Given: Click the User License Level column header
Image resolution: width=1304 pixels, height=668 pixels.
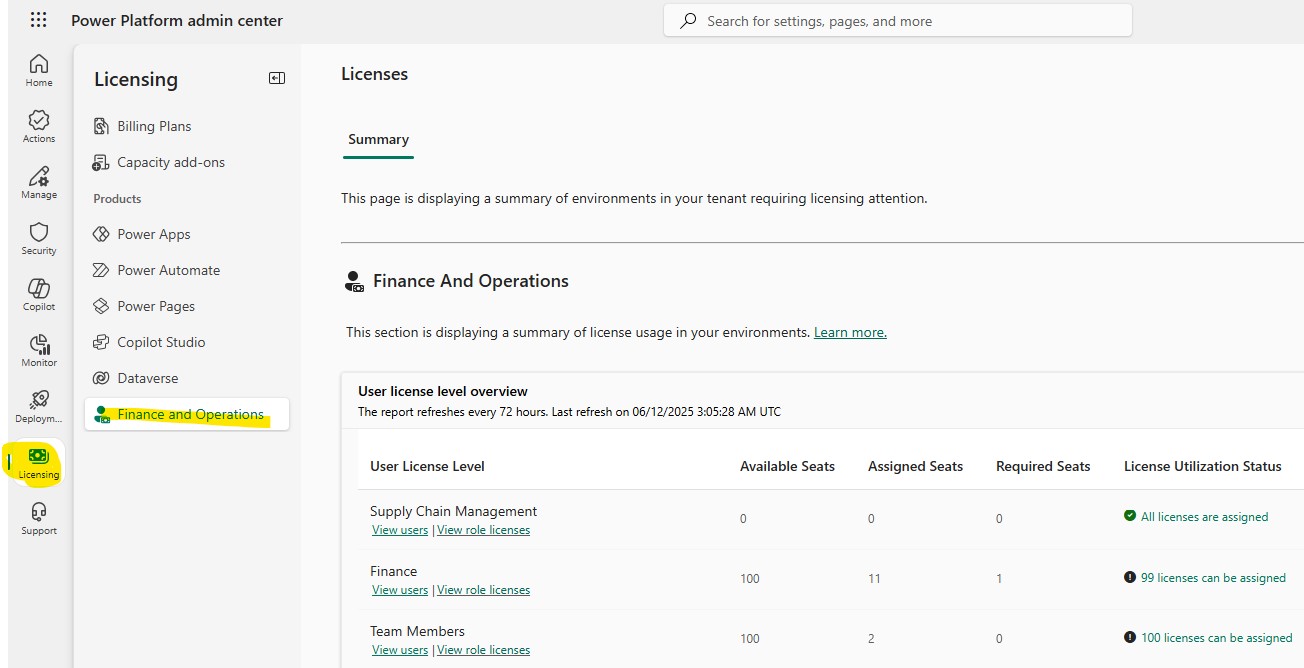Looking at the screenshot, I should pyautogui.click(x=427, y=466).
